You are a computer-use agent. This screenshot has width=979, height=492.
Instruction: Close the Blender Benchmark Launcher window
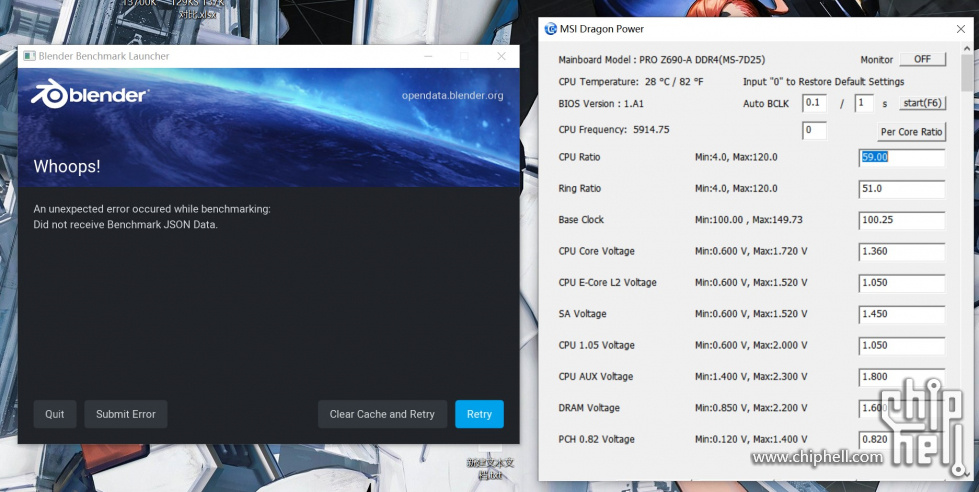point(501,56)
